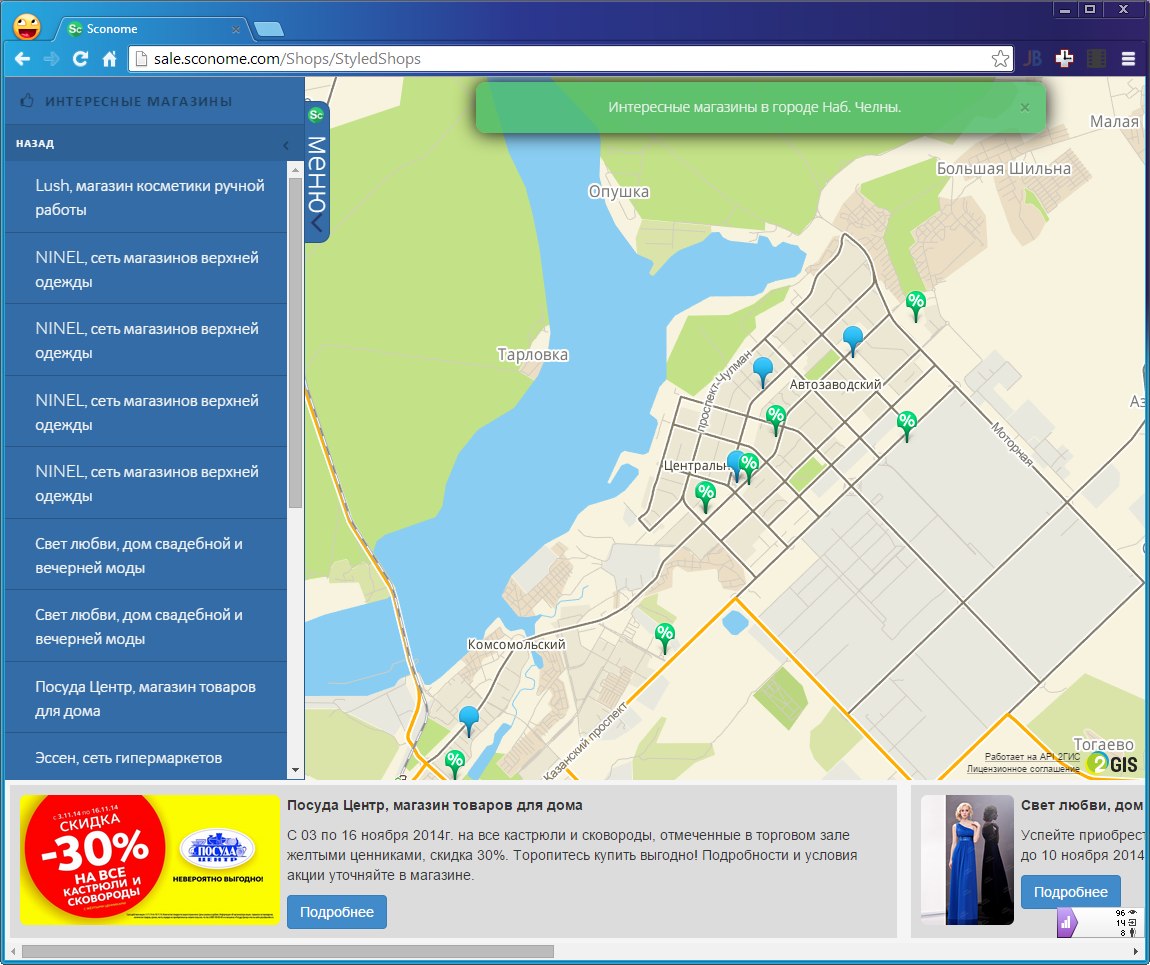
Task: Select the blue map pin above Автозаводский
Action: click(852, 340)
